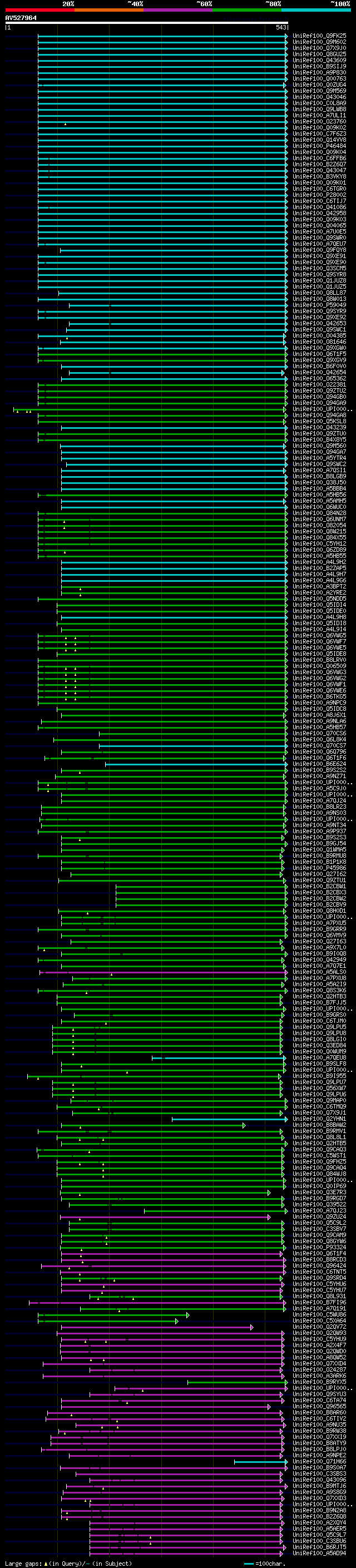Select hit UniRef100_Q71H66
Viewport: 356px width, 1568px height.
pos(319,1461)
